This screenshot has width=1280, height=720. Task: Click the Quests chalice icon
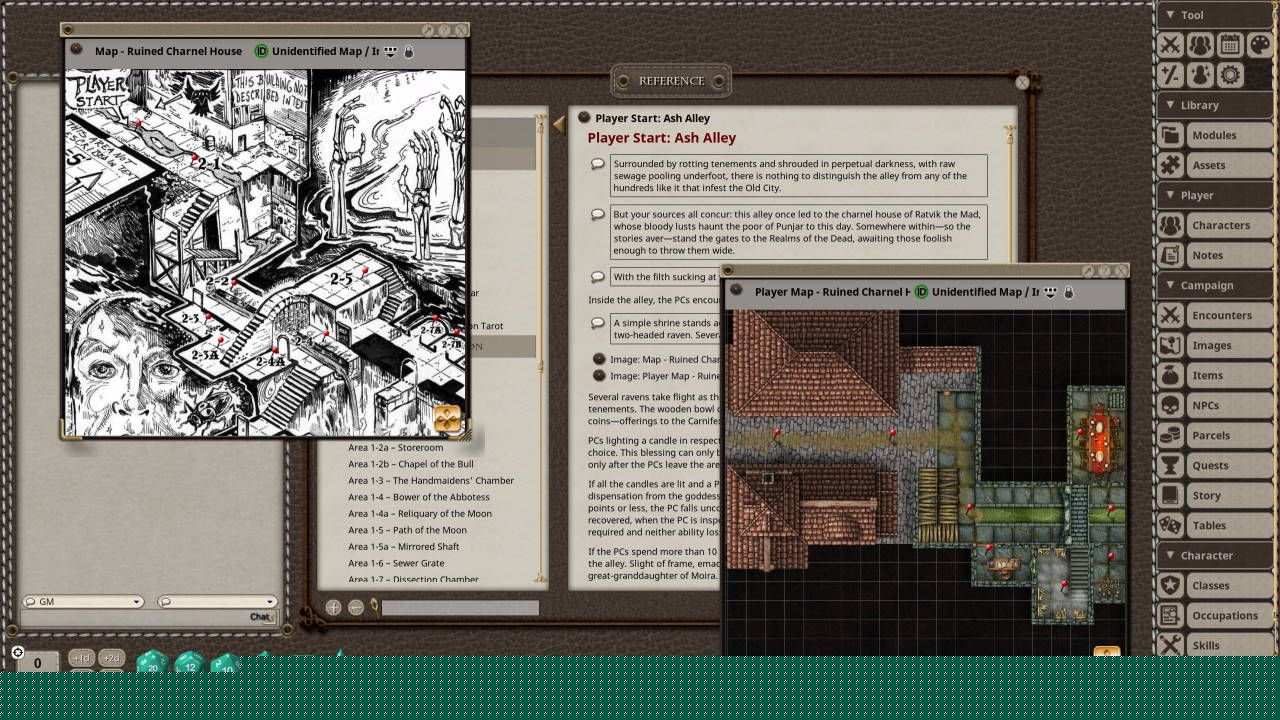tap(1170, 465)
